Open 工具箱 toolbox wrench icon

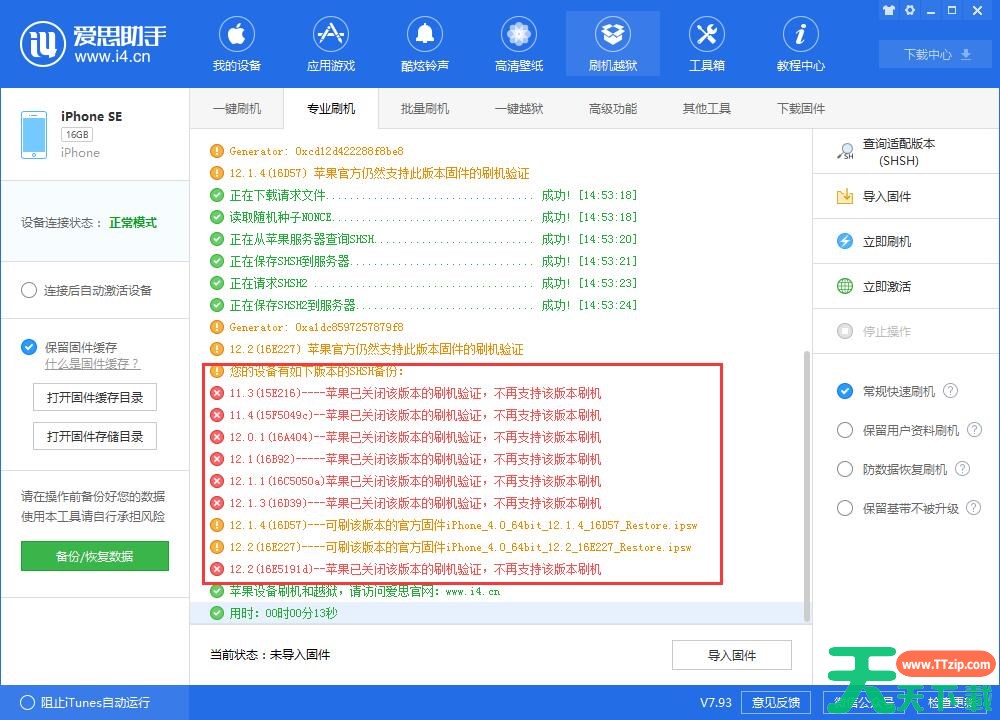pos(707,37)
